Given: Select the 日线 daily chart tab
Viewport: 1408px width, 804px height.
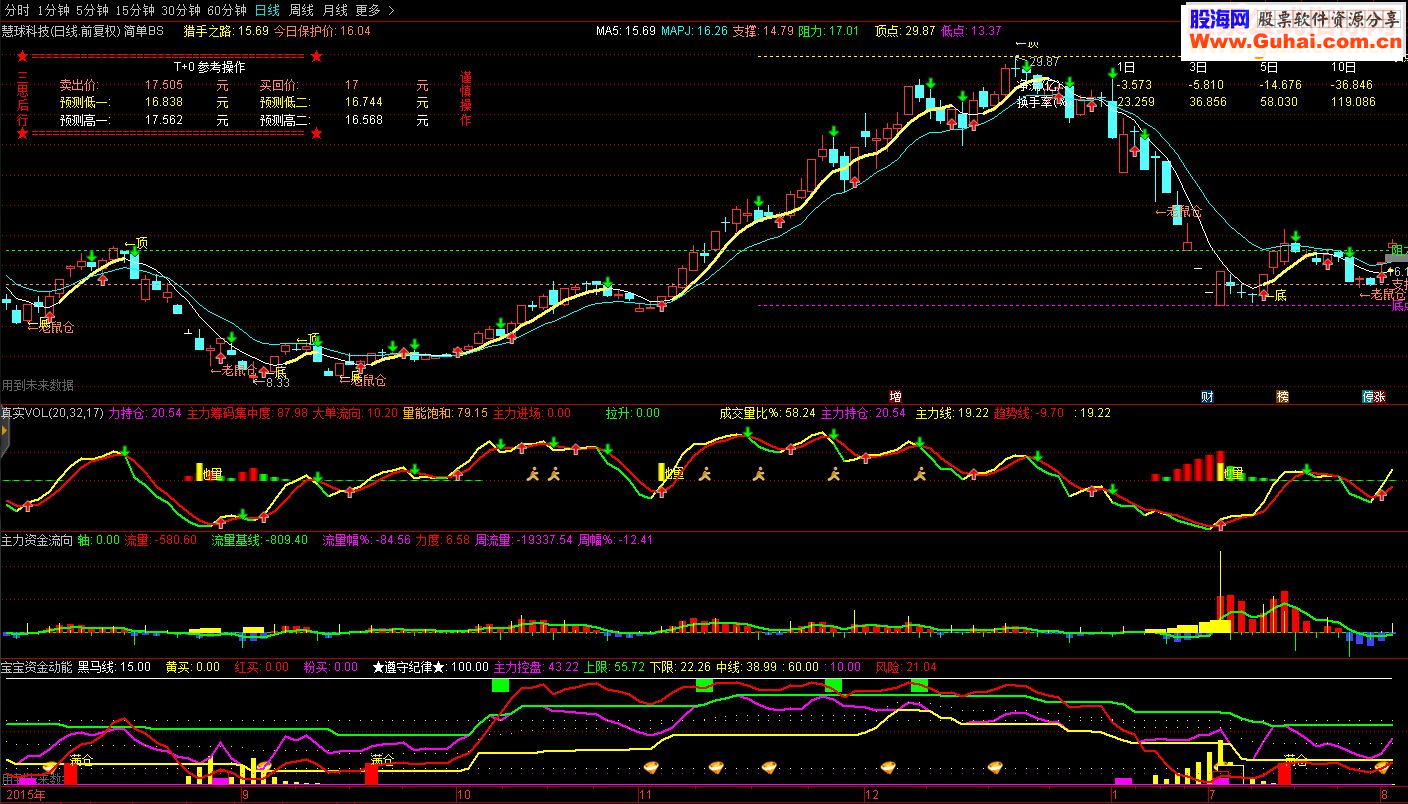Looking at the screenshot, I should click(x=267, y=10).
